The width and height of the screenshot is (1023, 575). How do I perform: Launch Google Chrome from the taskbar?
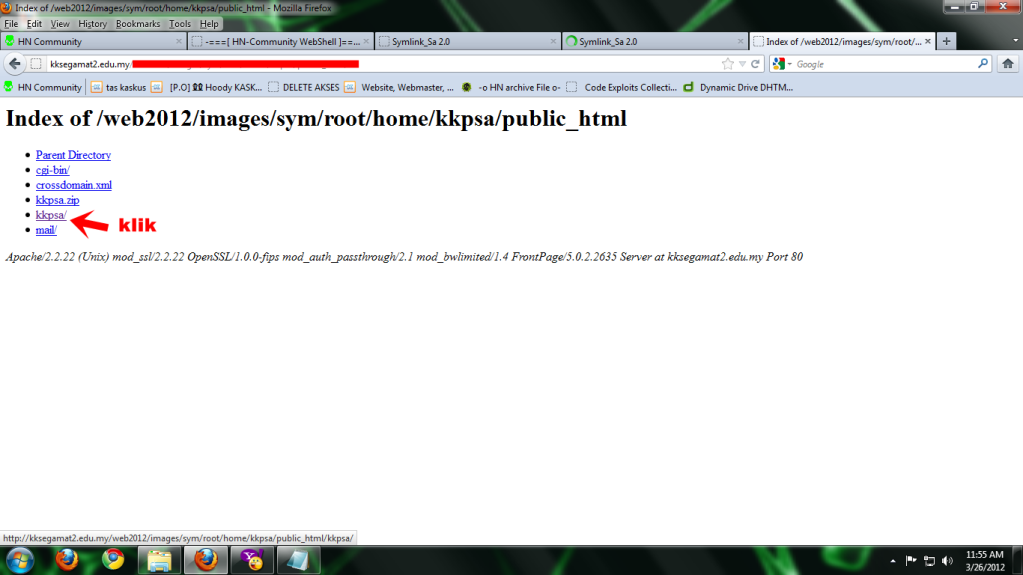point(113,559)
